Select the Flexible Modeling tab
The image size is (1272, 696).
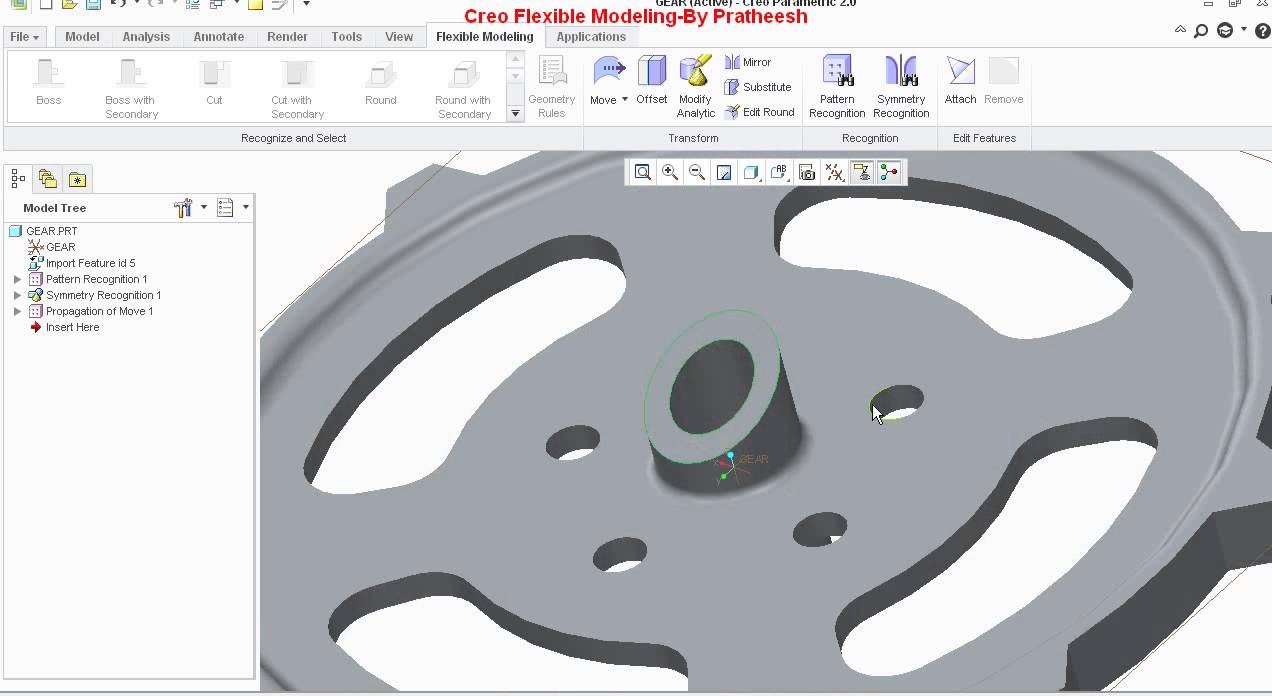click(485, 37)
